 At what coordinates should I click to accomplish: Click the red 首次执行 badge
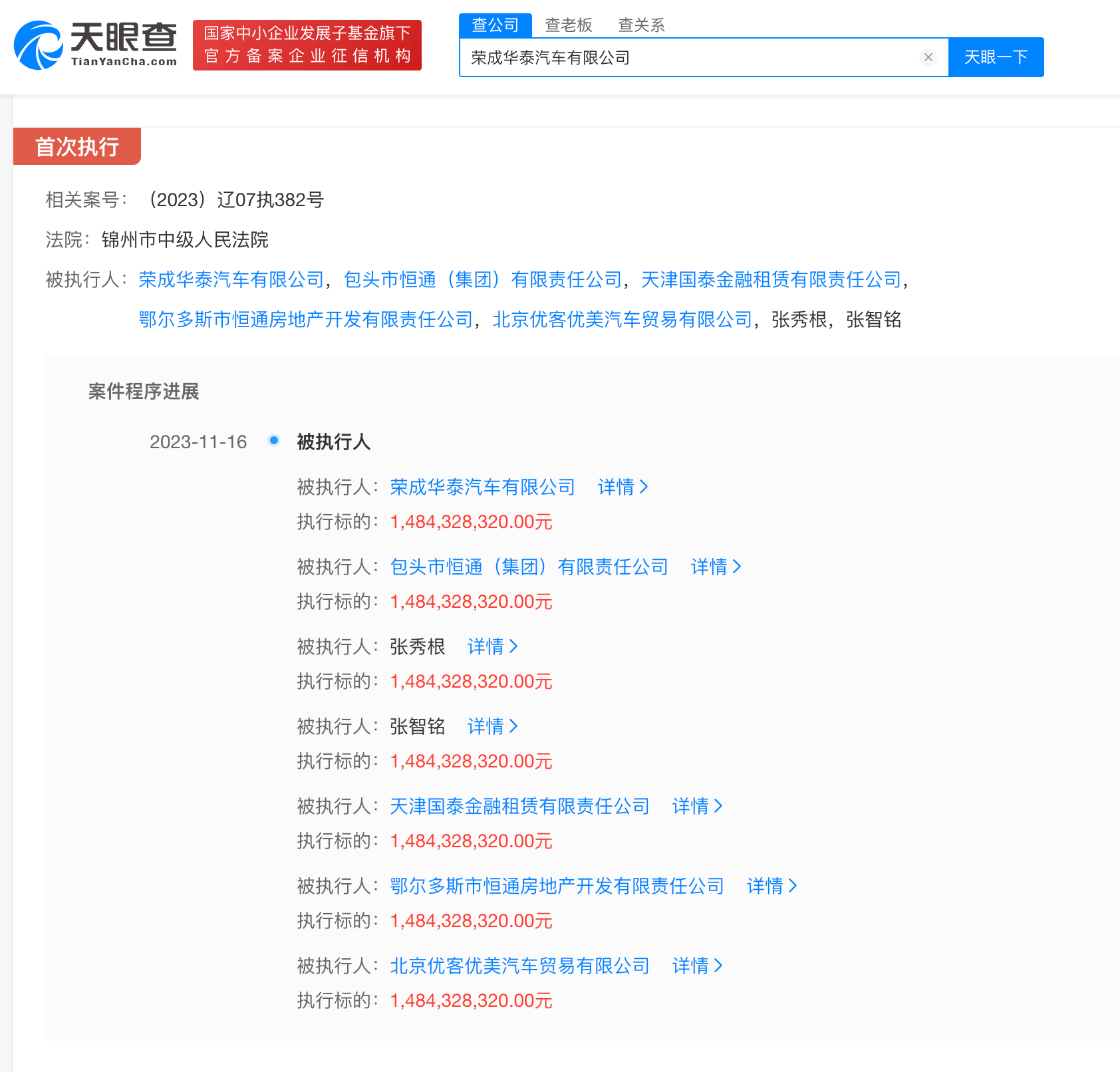76,146
